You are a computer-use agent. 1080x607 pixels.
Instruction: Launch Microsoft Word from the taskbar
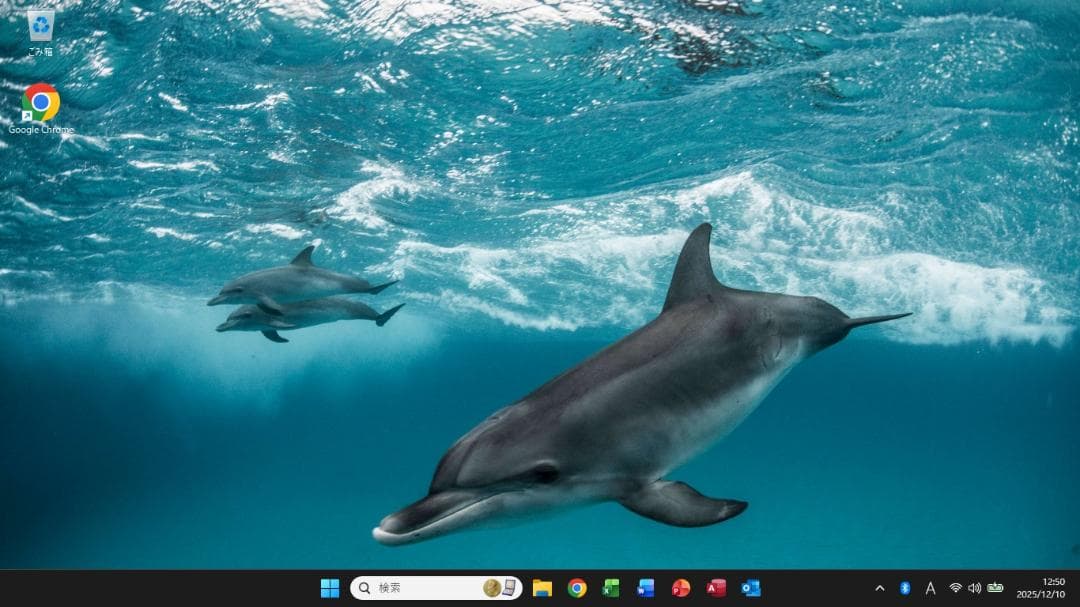(646, 589)
